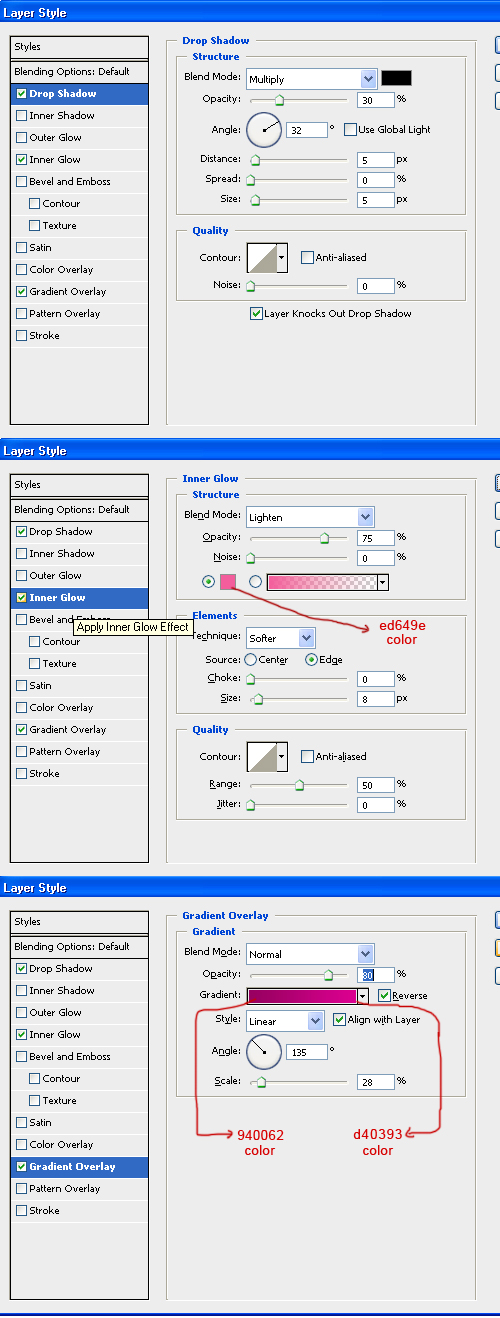Open the Technique dropdown showing Softer

tap(281, 637)
